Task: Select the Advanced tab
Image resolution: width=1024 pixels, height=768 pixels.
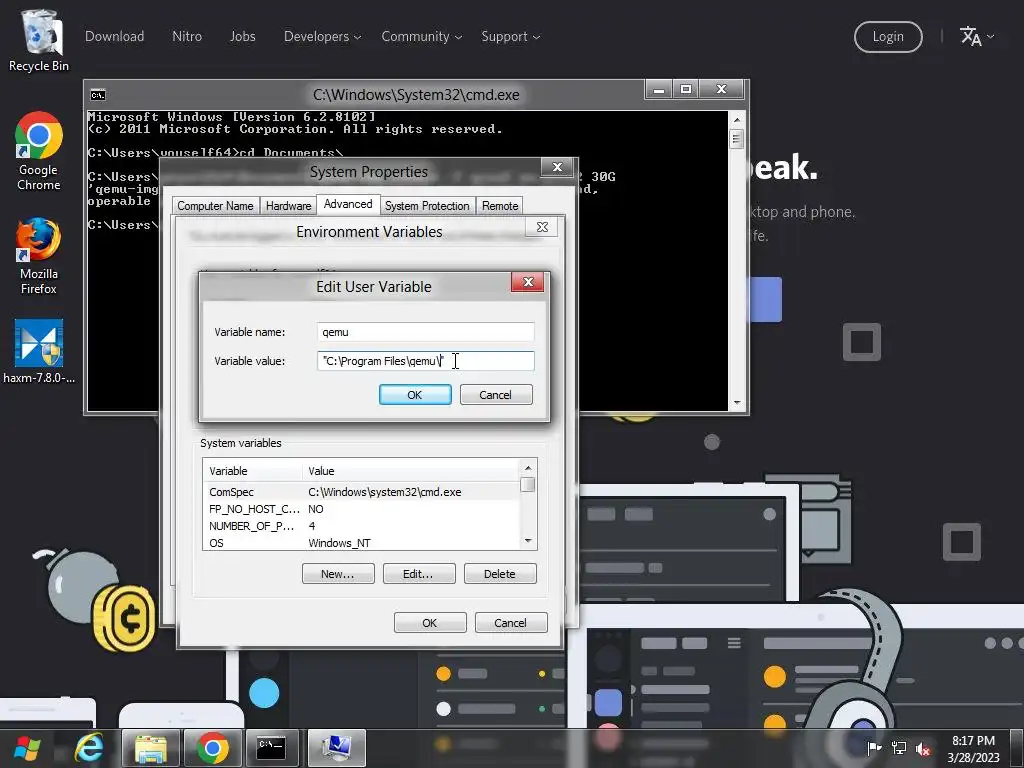Action: pos(348,204)
